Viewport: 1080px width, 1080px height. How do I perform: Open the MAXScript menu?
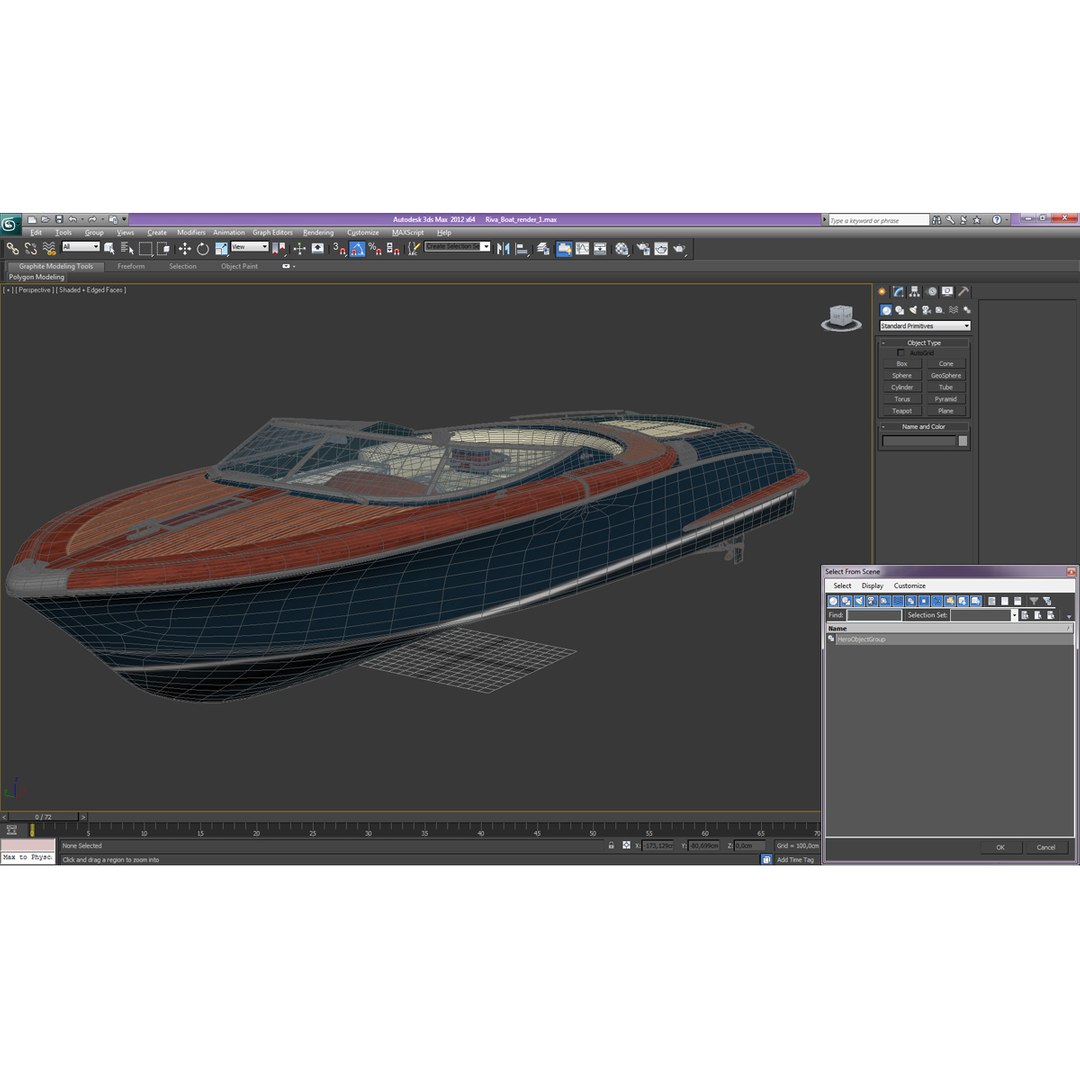coord(408,233)
